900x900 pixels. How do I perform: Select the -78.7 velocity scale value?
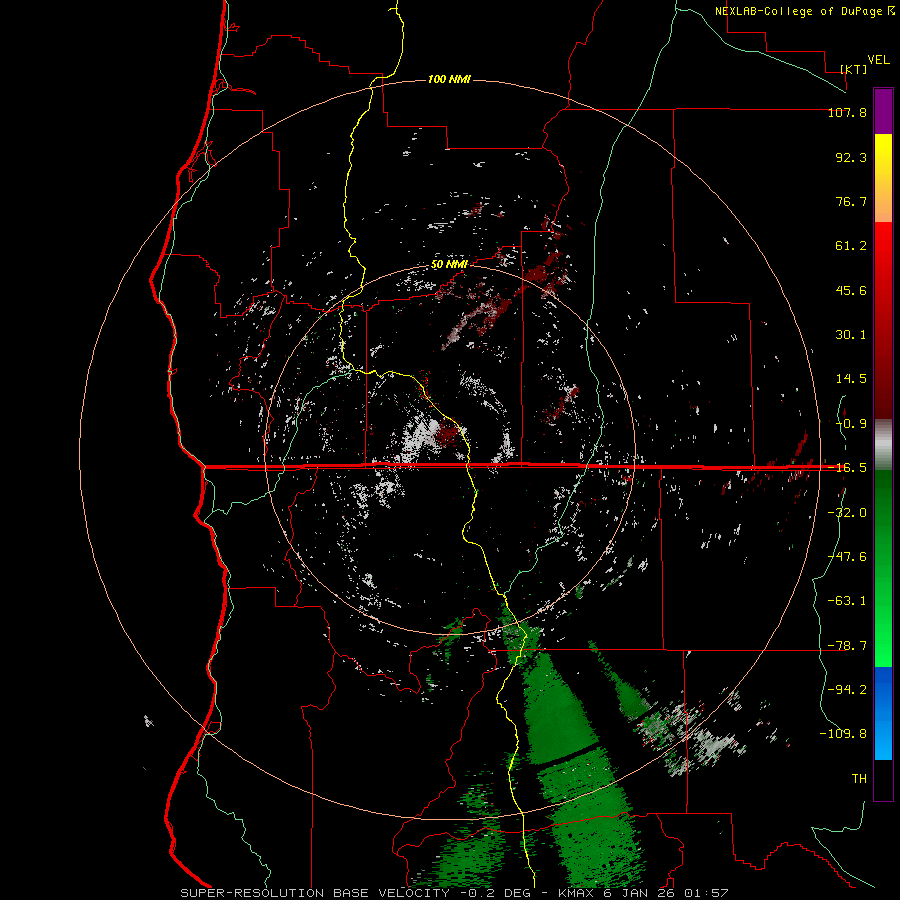click(847, 646)
